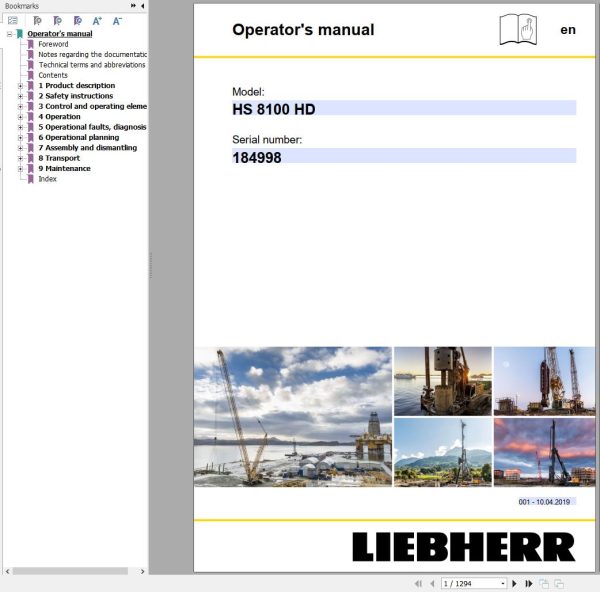The width and height of the screenshot is (600, 592).
Task: Select 5 Operational faults, diagnosis label
Action: tap(92, 127)
